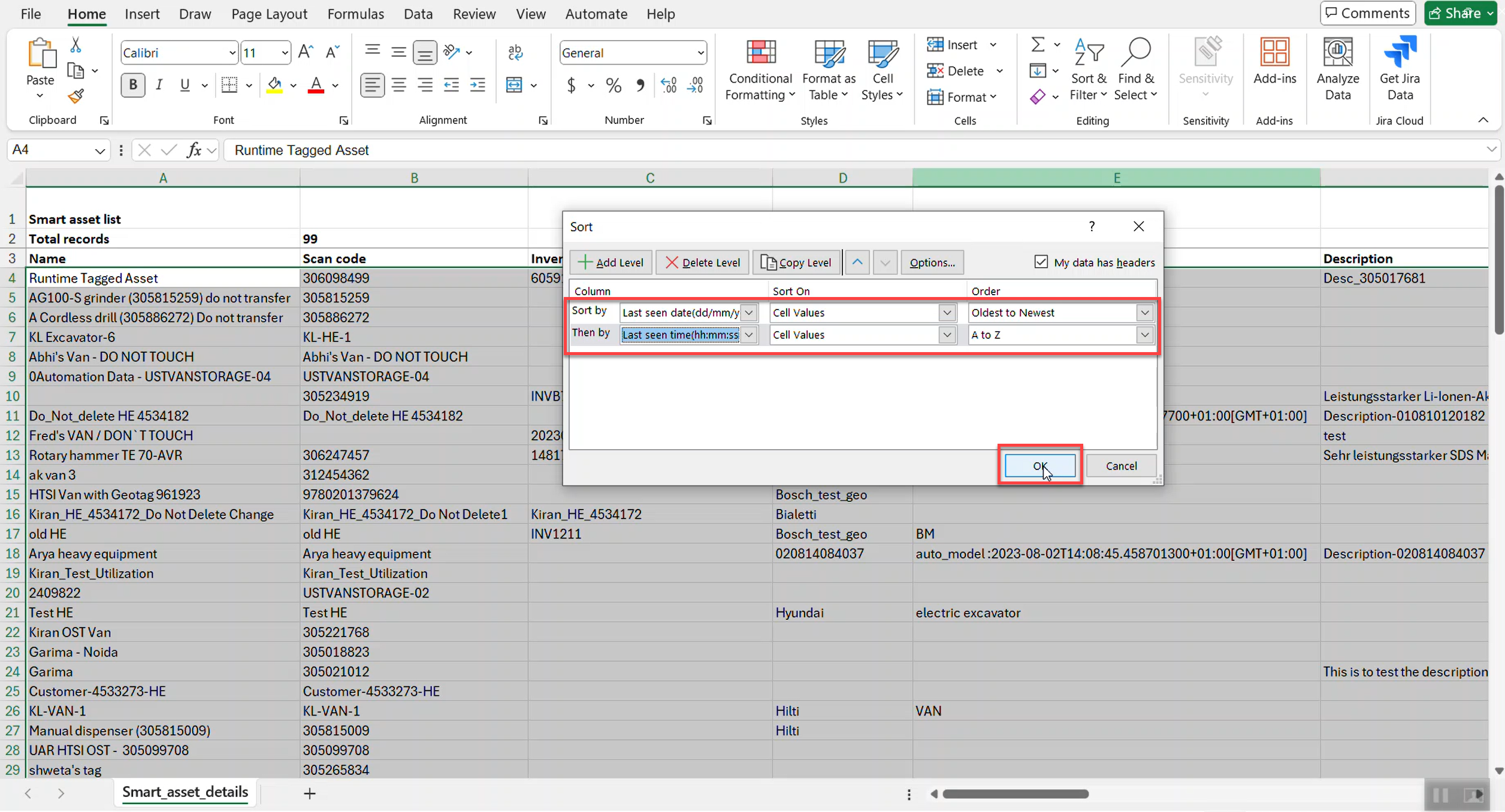Click the Cut scissors icon

pos(75,45)
